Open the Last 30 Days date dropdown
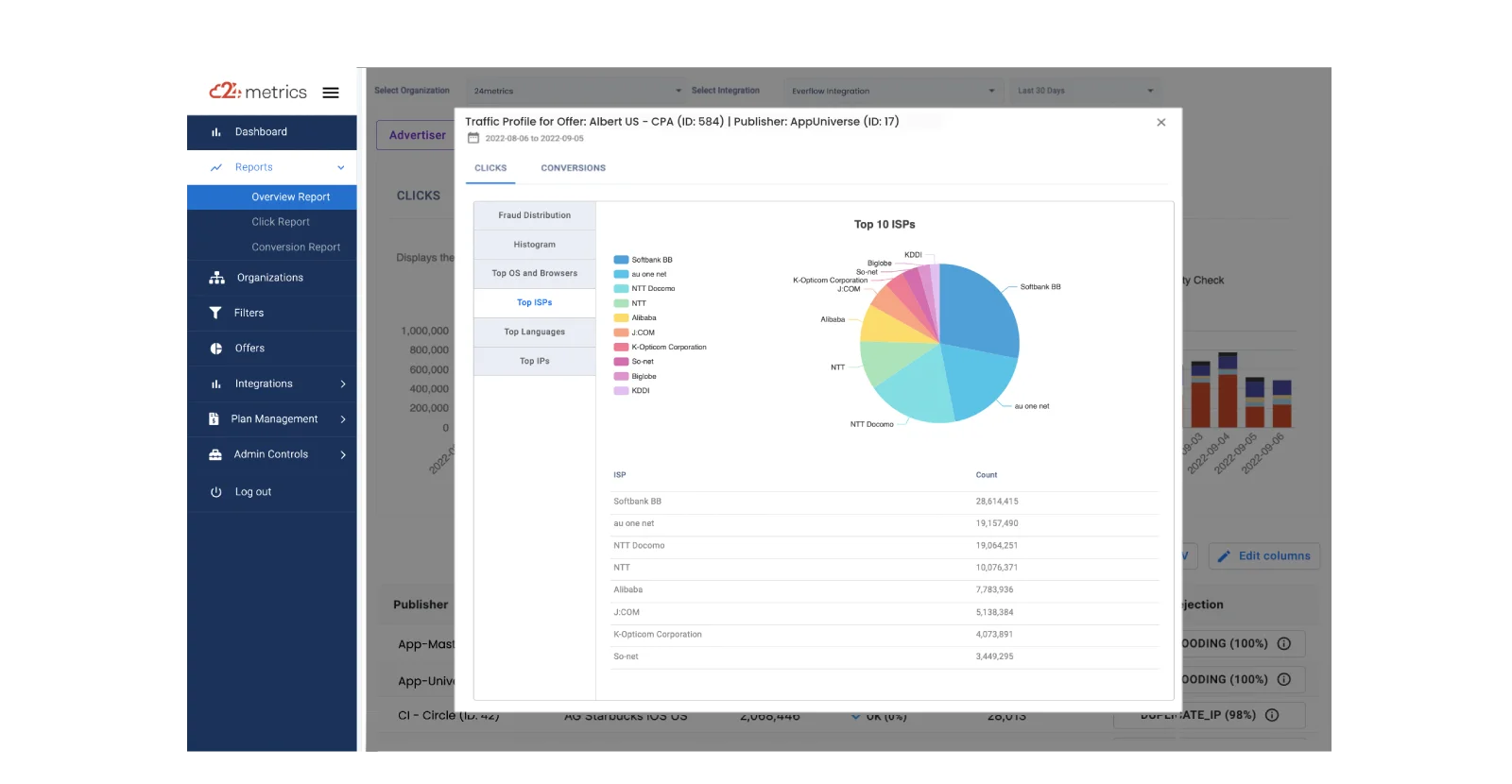Viewport: 1512px width, 784px height. click(1084, 91)
